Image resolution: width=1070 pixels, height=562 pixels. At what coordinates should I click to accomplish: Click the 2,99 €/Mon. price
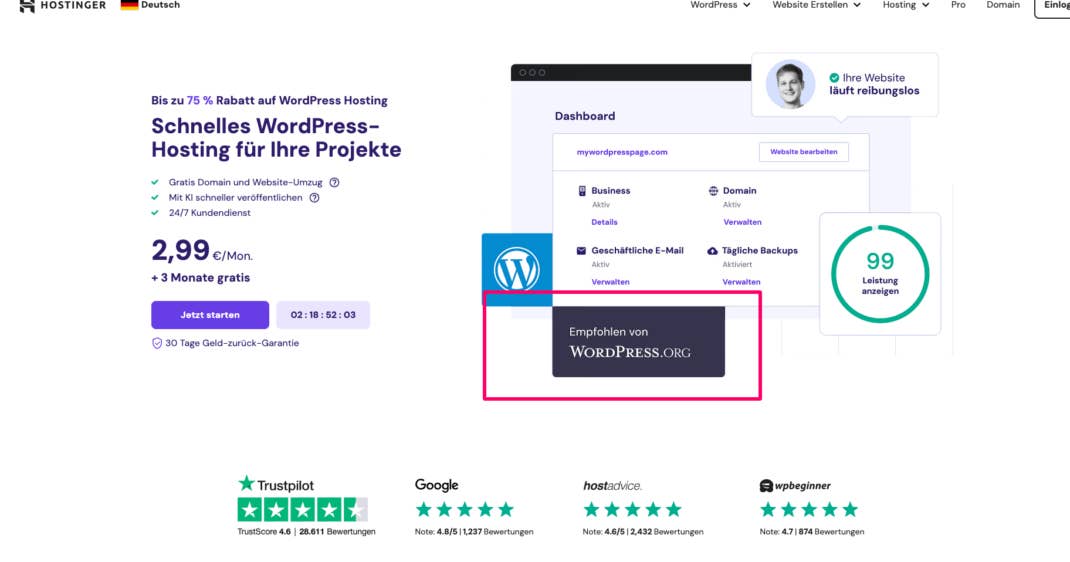pos(202,251)
